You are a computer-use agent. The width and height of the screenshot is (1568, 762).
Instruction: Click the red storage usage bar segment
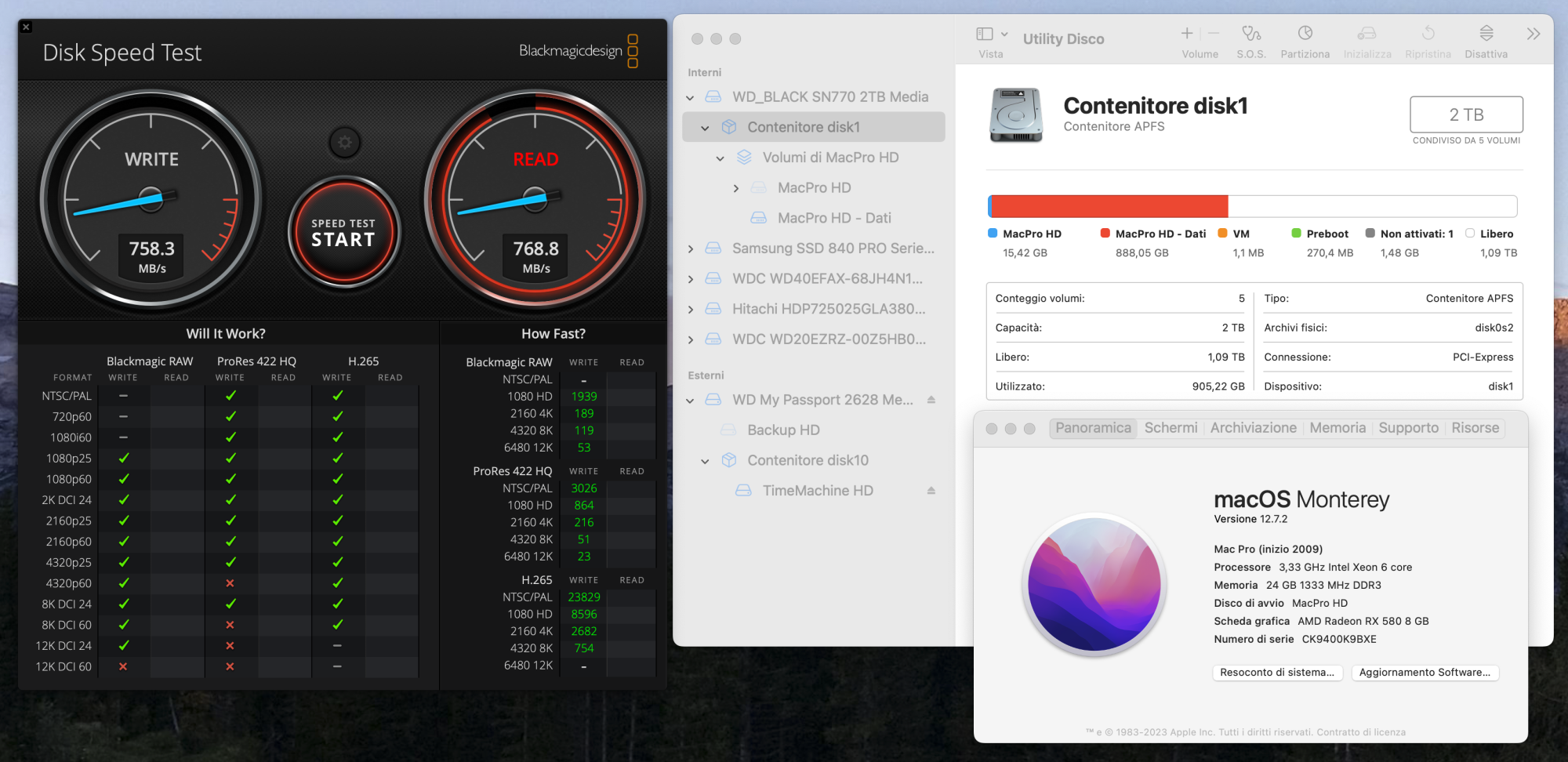[1109, 206]
